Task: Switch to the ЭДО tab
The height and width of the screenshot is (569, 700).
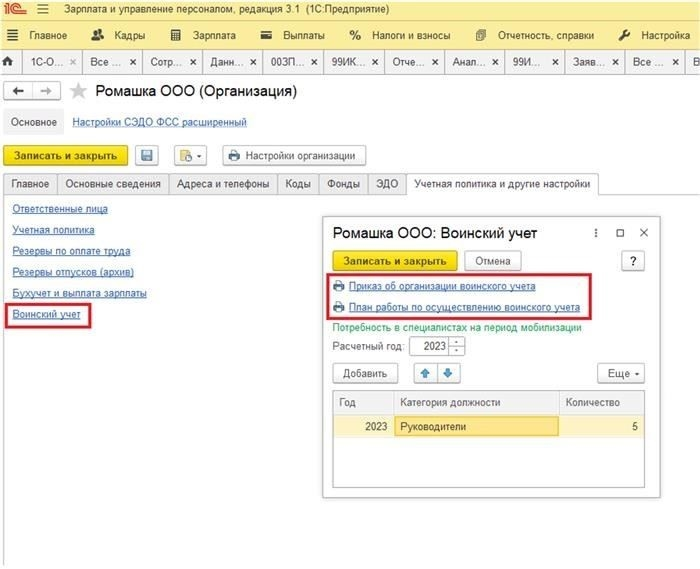Action: [x=387, y=184]
